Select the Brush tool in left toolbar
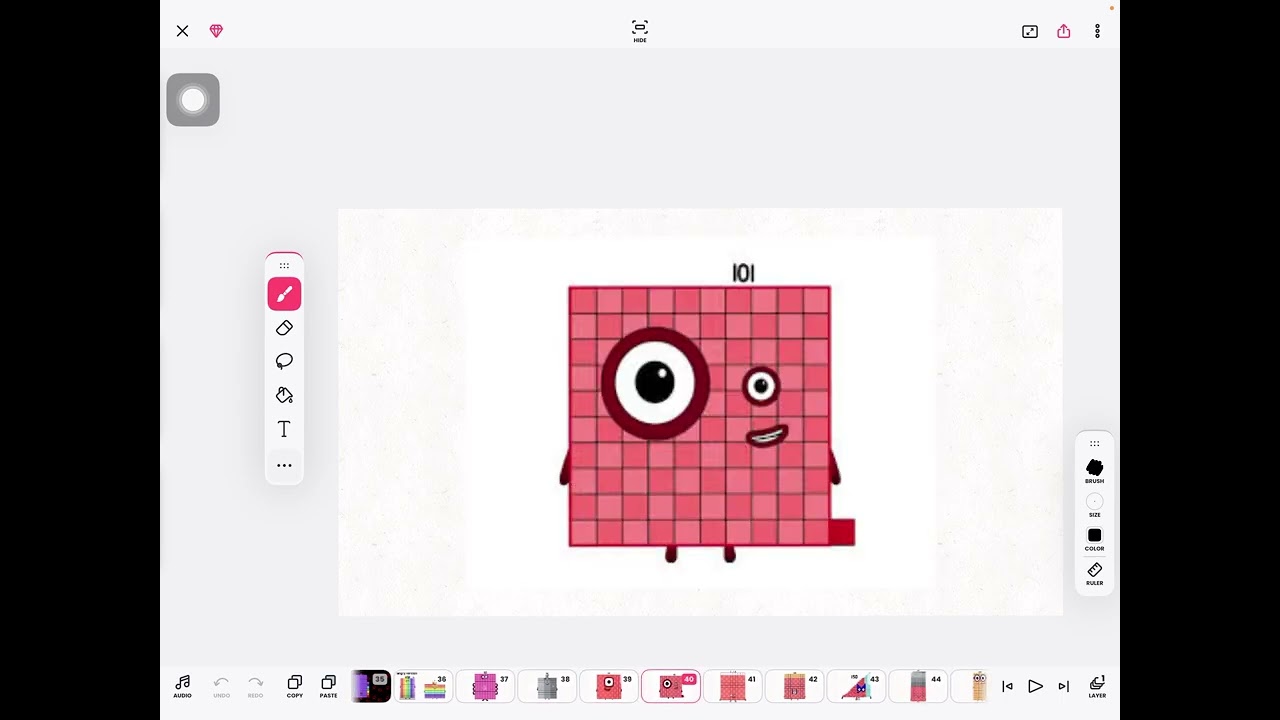This screenshot has width=1280, height=720. click(x=284, y=294)
